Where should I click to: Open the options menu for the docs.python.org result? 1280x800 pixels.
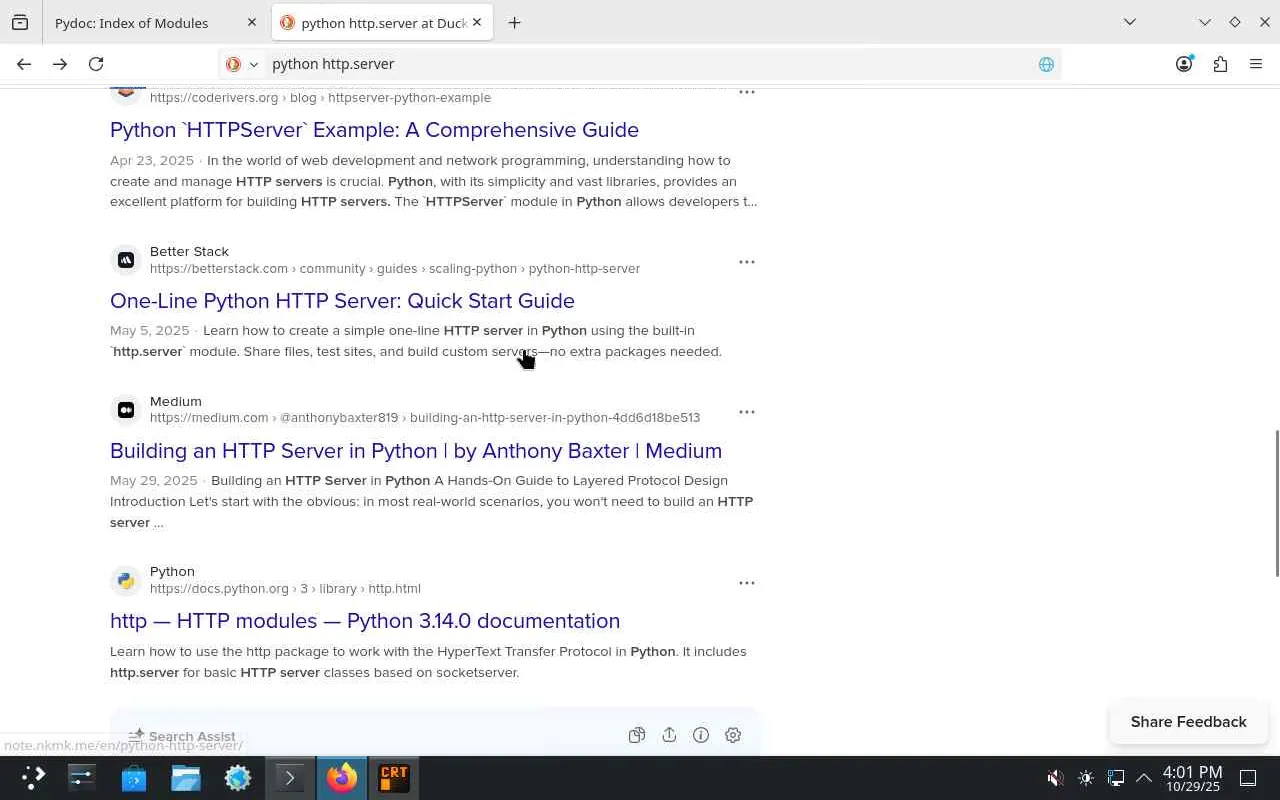point(747,583)
